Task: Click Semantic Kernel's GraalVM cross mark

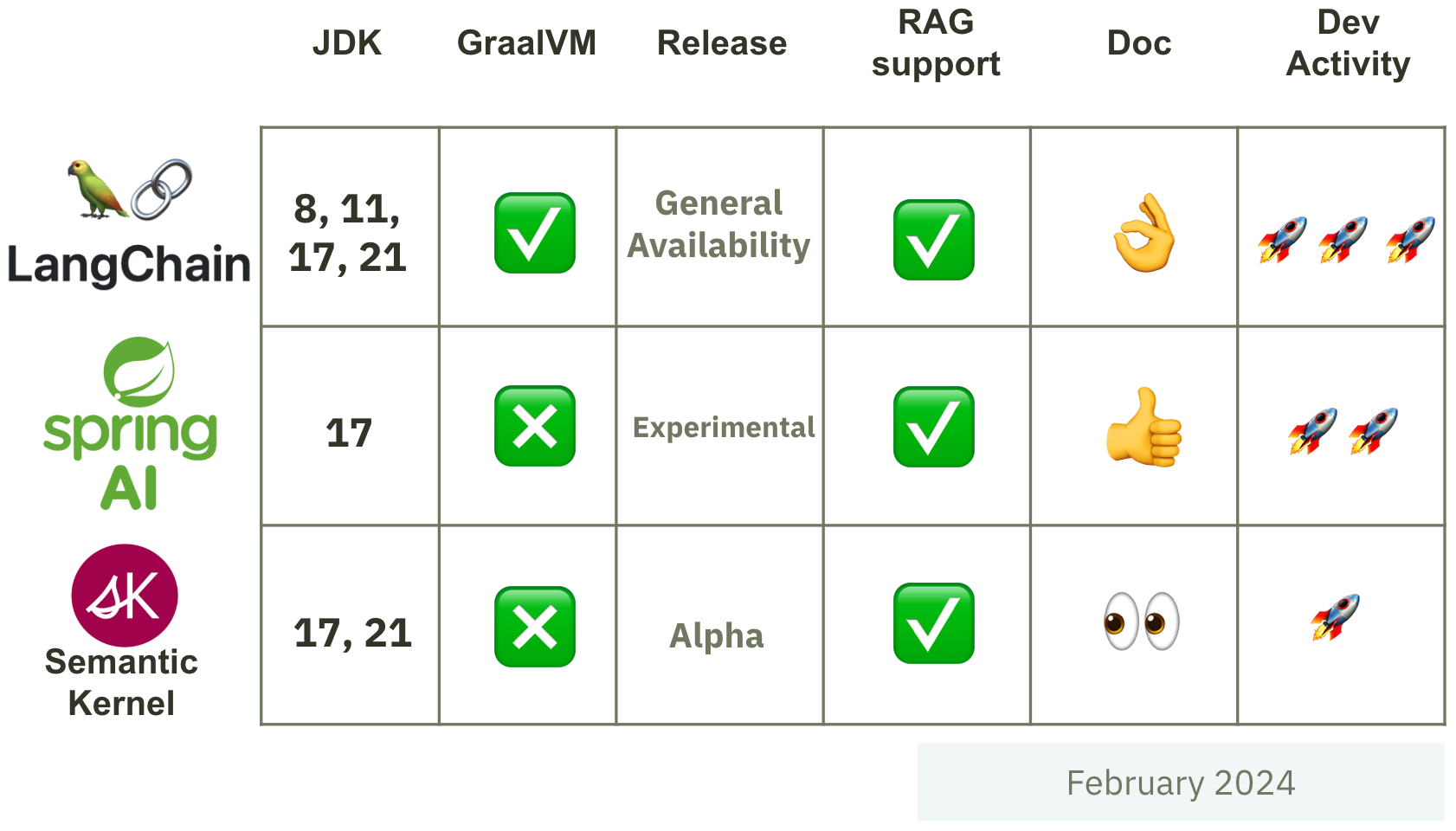Action: 535,627
